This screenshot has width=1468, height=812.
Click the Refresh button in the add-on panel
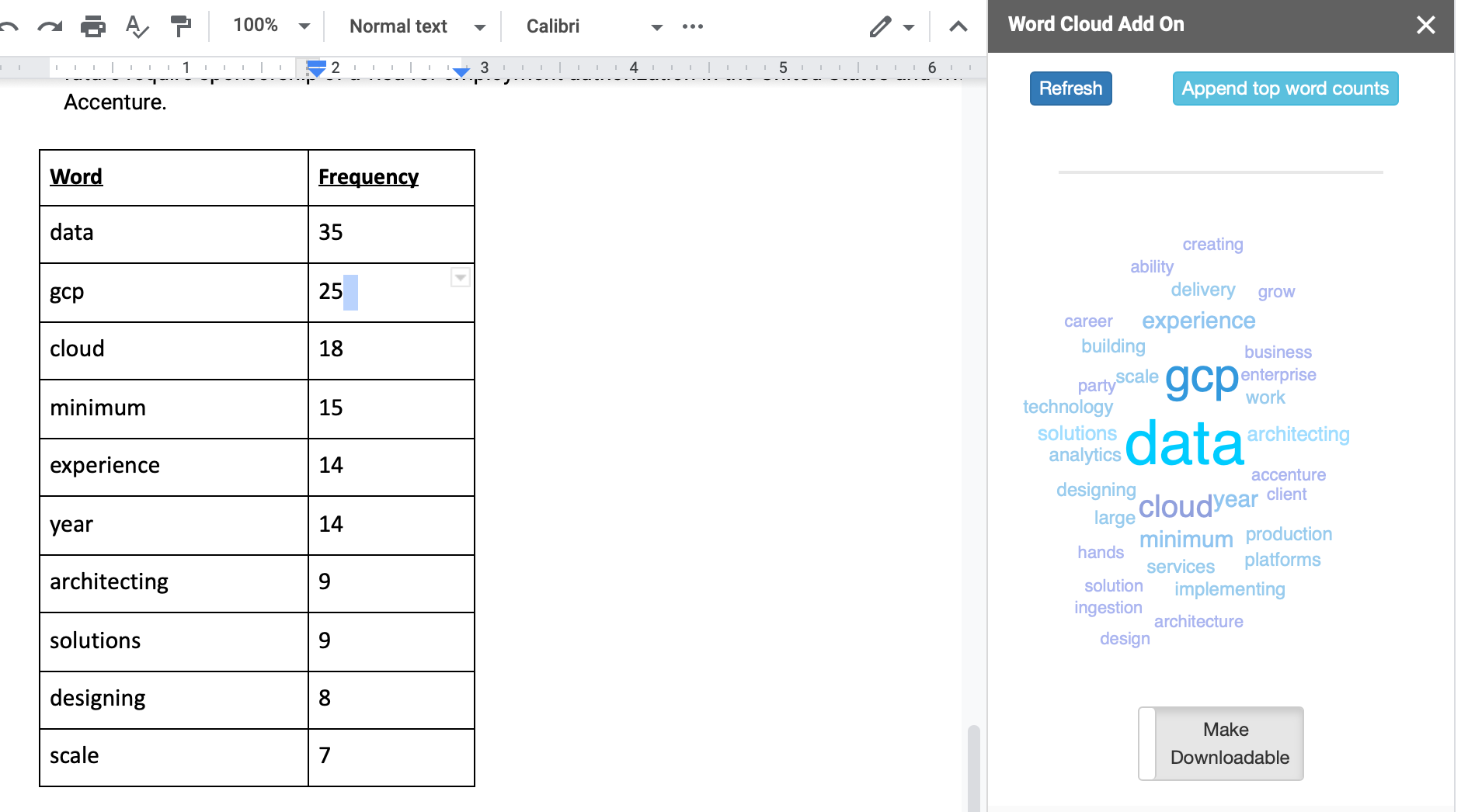pos(1070,88)
